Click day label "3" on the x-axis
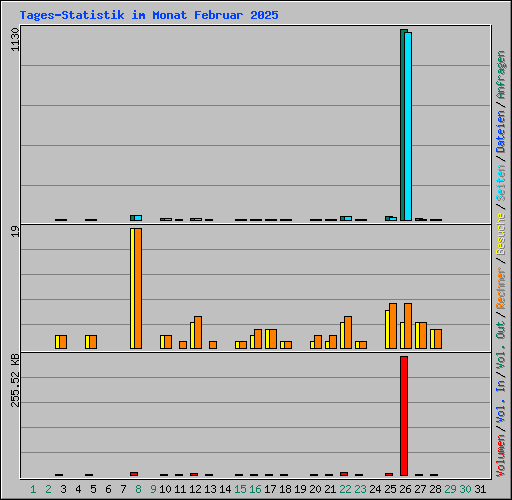 [63, 489]
